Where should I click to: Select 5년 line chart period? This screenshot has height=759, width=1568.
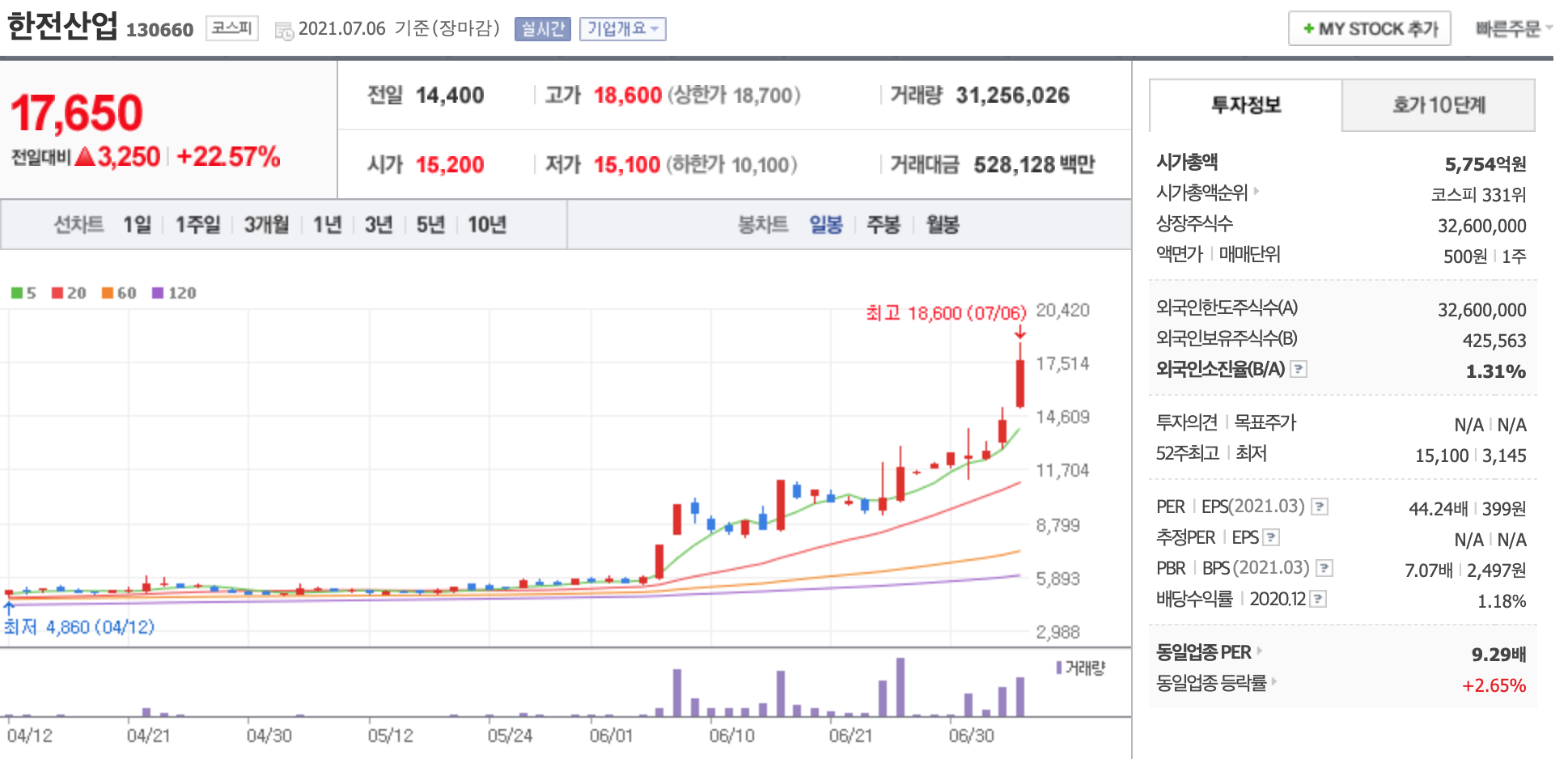pyautogui.click(x=430, y=225)
